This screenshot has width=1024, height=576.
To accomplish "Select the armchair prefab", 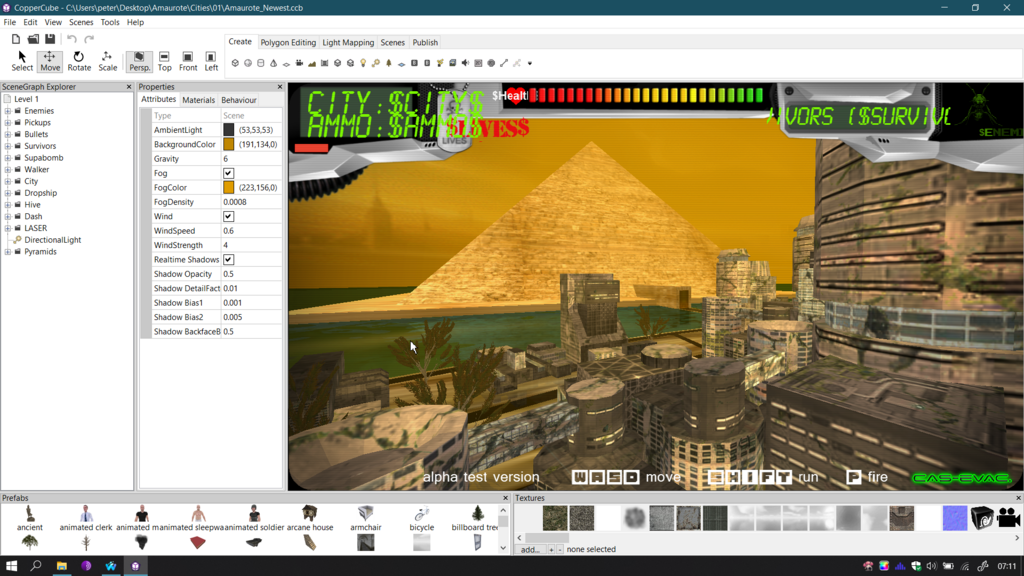I will [366, 518].
